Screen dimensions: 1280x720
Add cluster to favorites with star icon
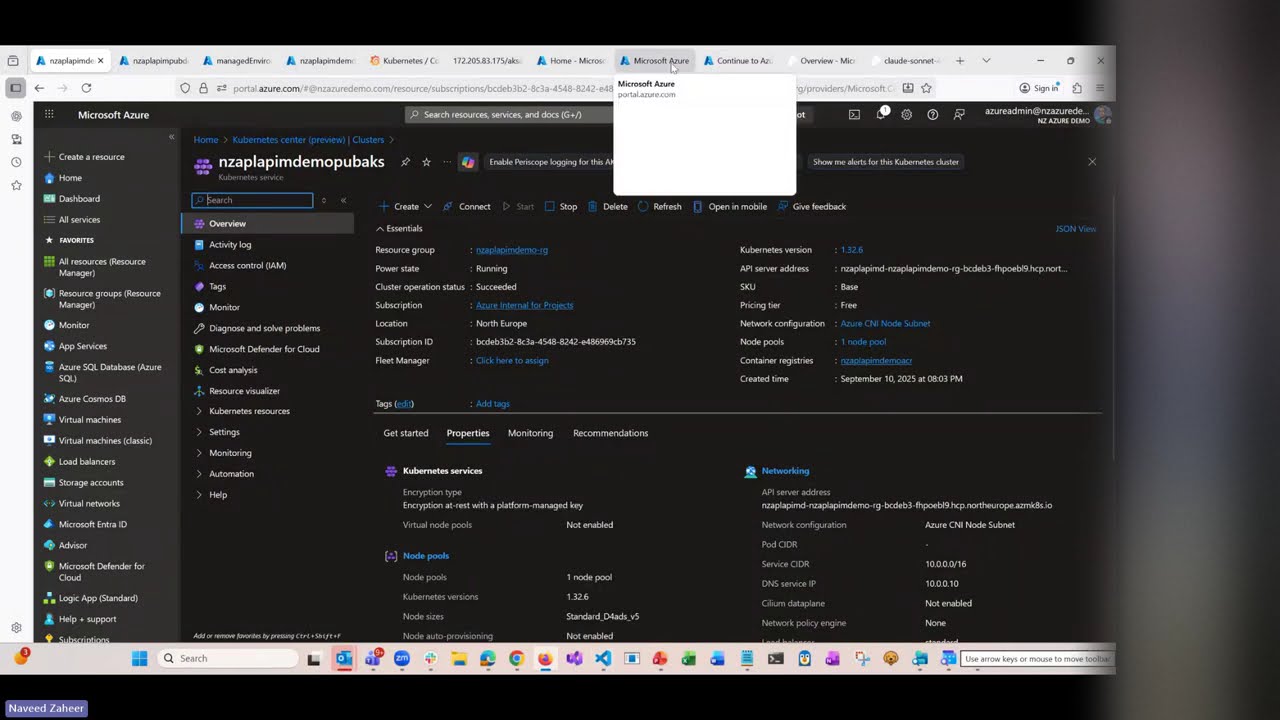click(x=426, y=162)
